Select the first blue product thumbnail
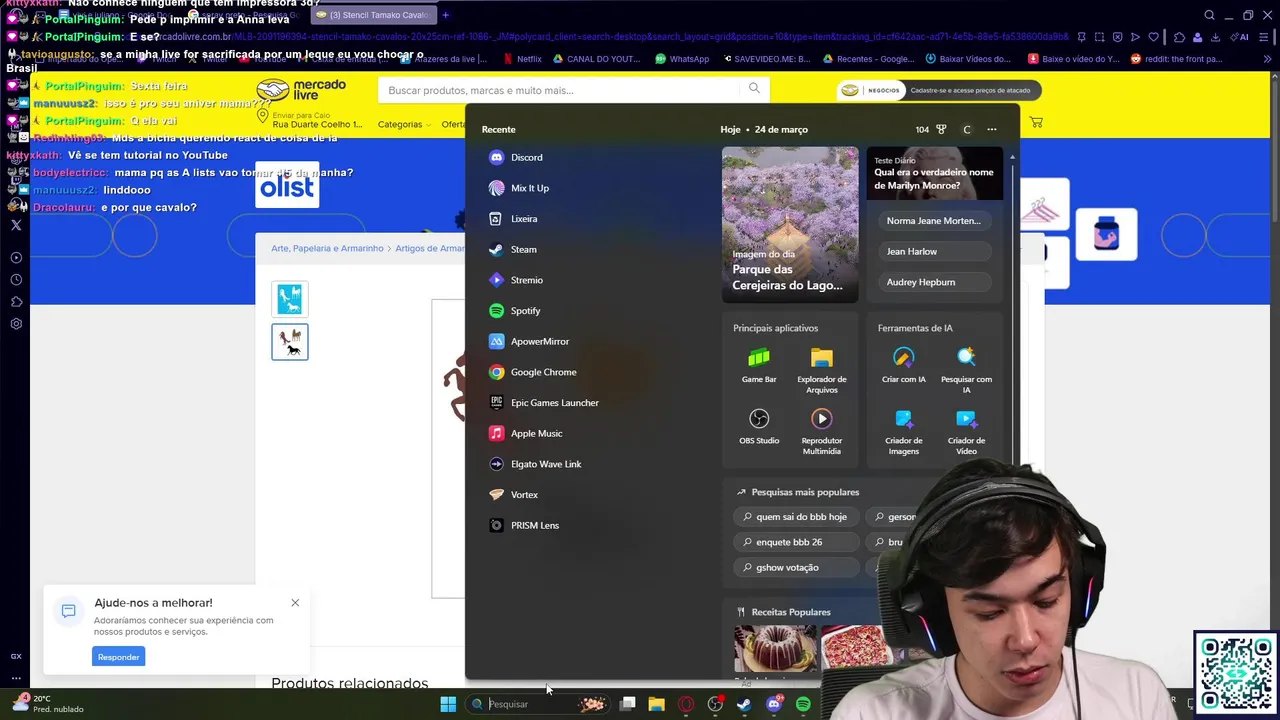1280x720 pixels. 290,299
